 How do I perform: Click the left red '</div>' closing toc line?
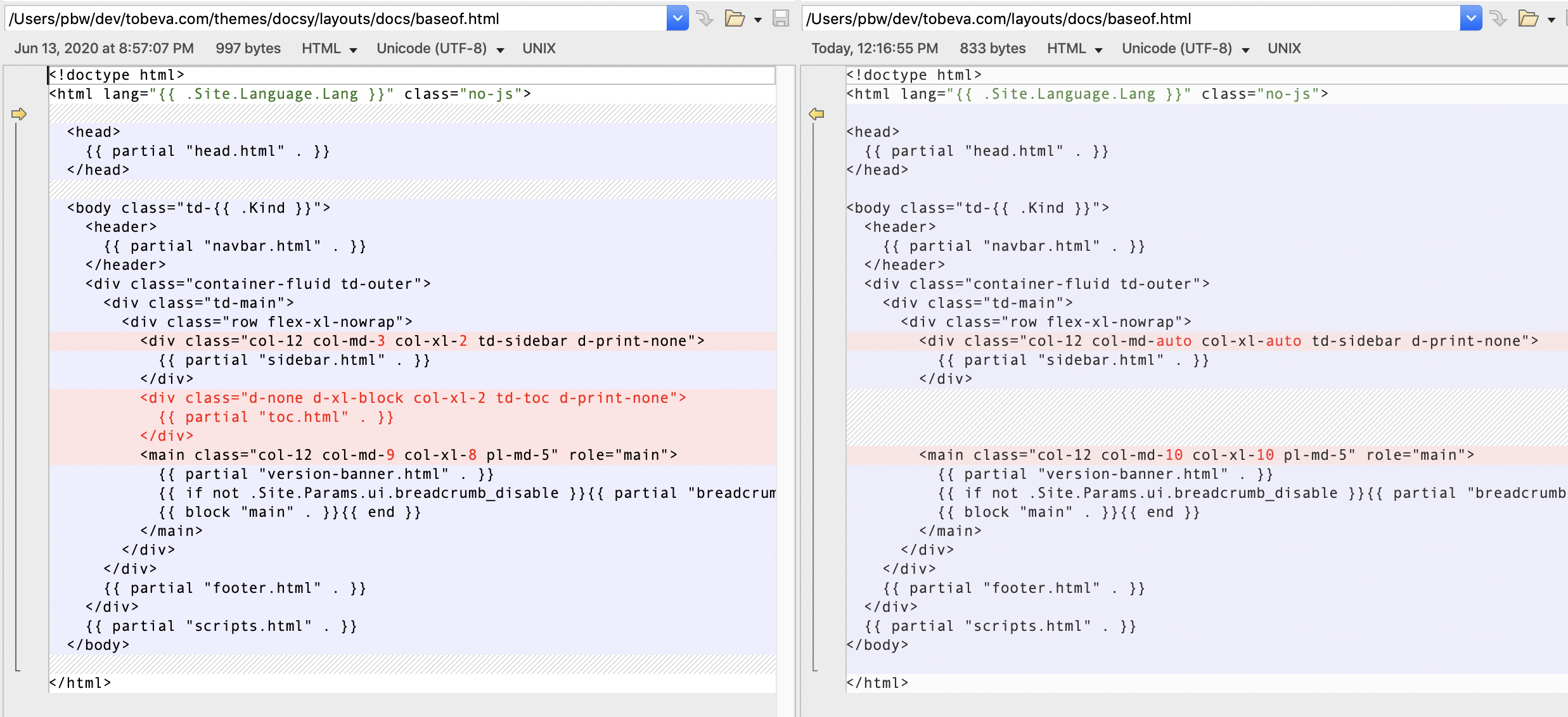(413, 436)
